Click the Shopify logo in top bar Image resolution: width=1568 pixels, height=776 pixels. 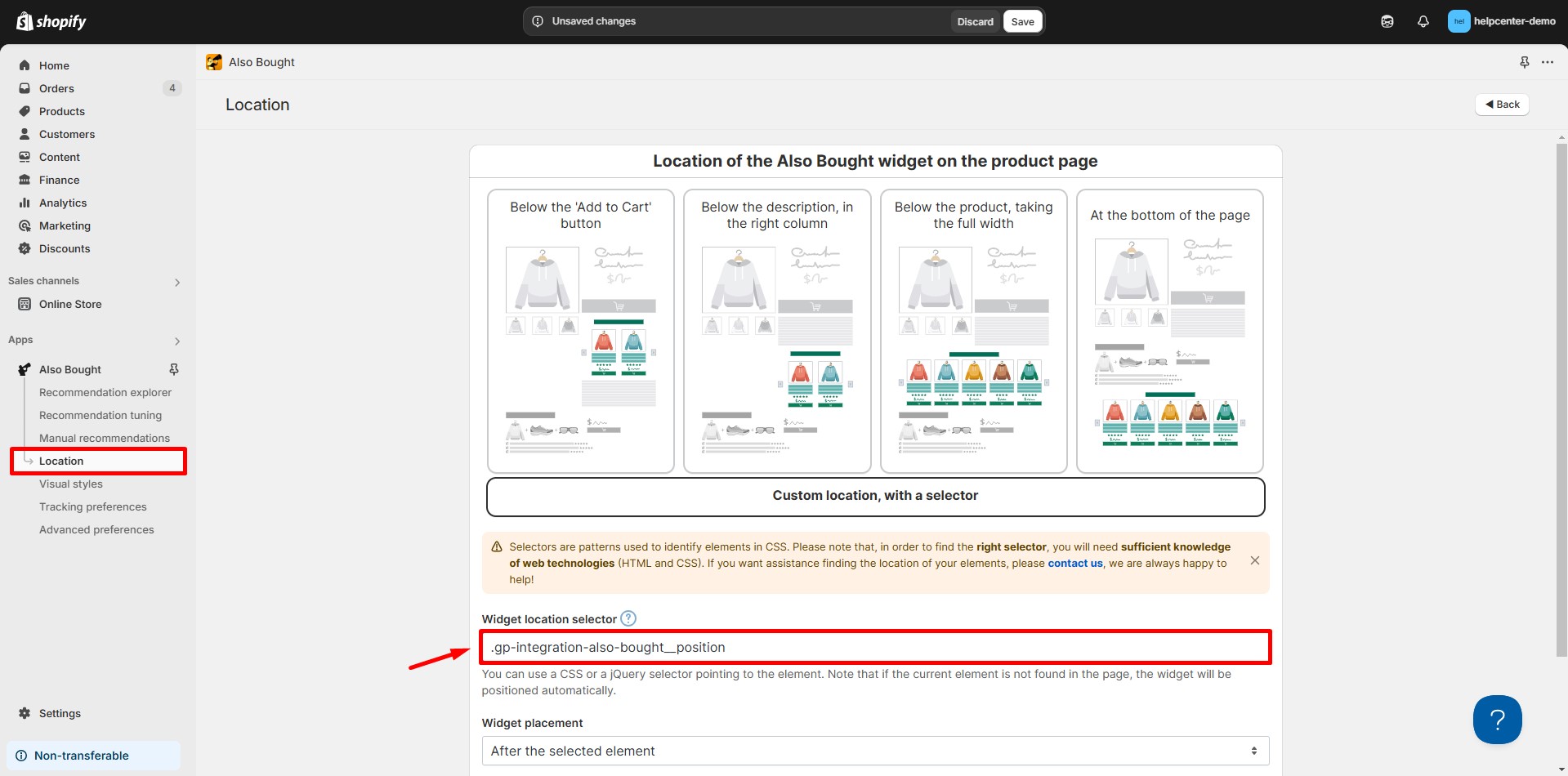point(51,21)
